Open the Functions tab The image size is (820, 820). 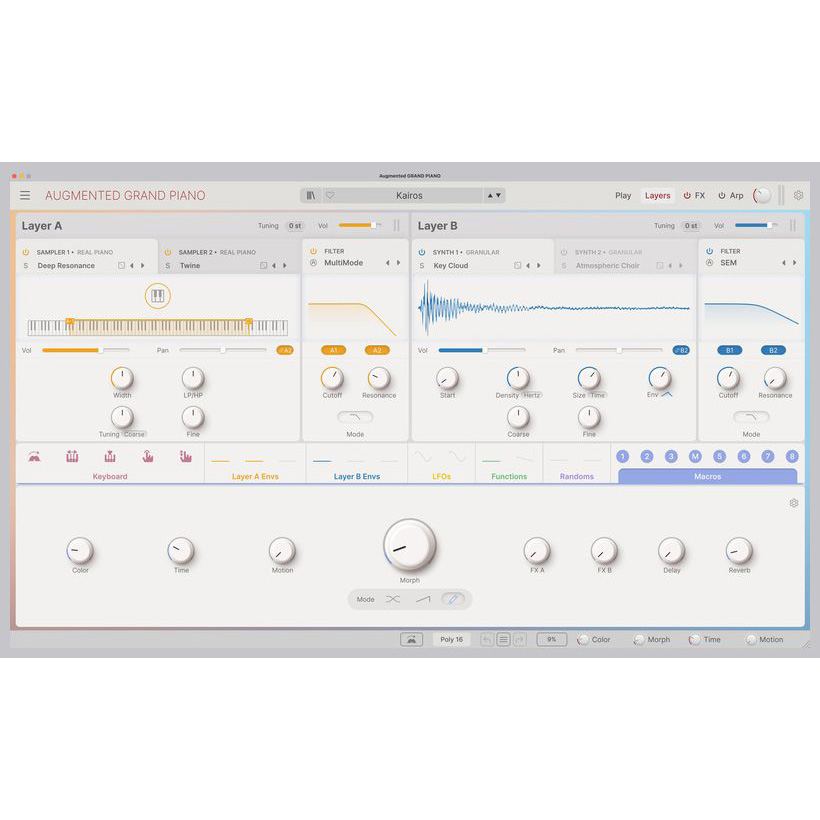pyautogui.click(x=509, y=476)
